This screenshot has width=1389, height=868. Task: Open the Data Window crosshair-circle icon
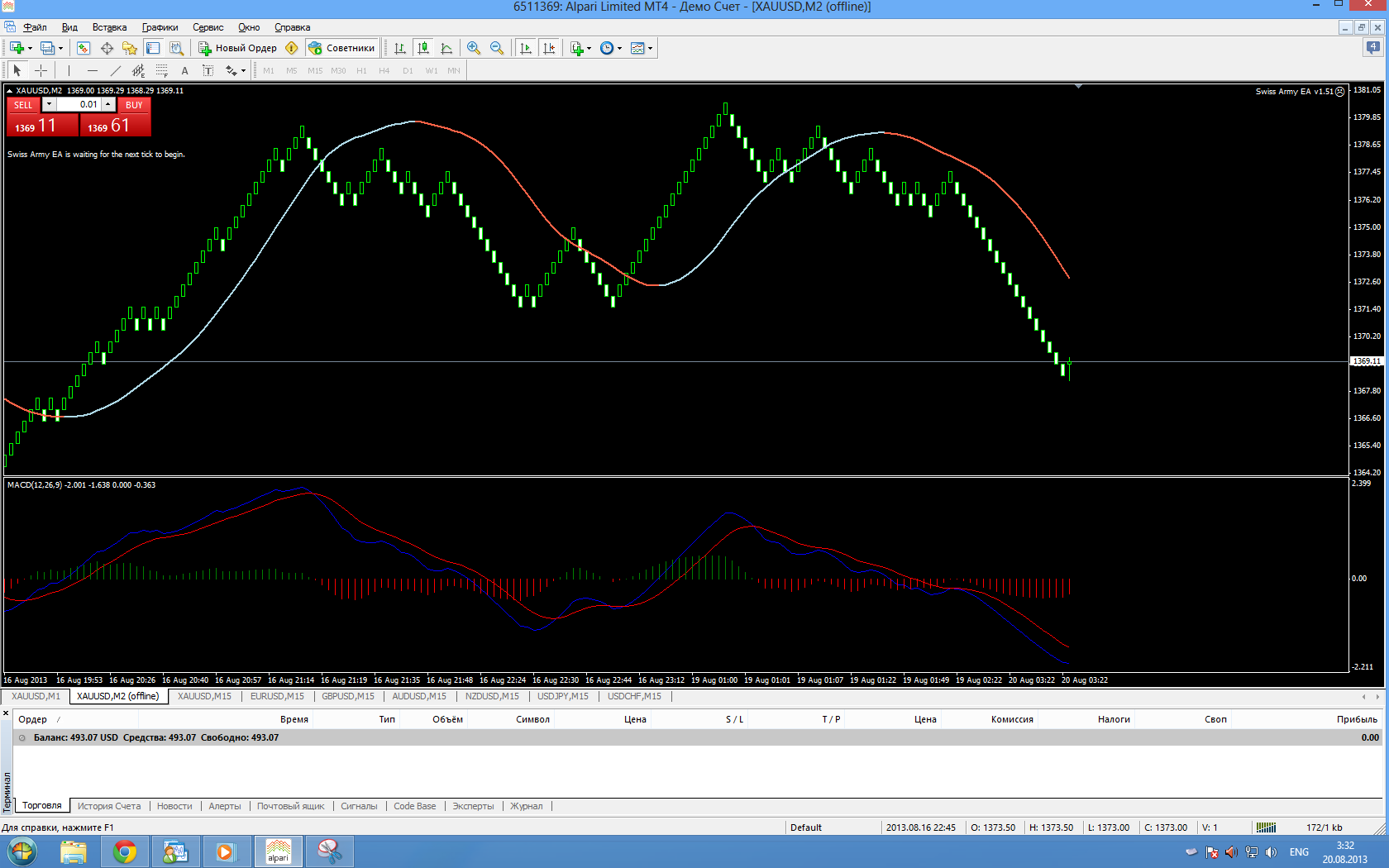(107, 48)
